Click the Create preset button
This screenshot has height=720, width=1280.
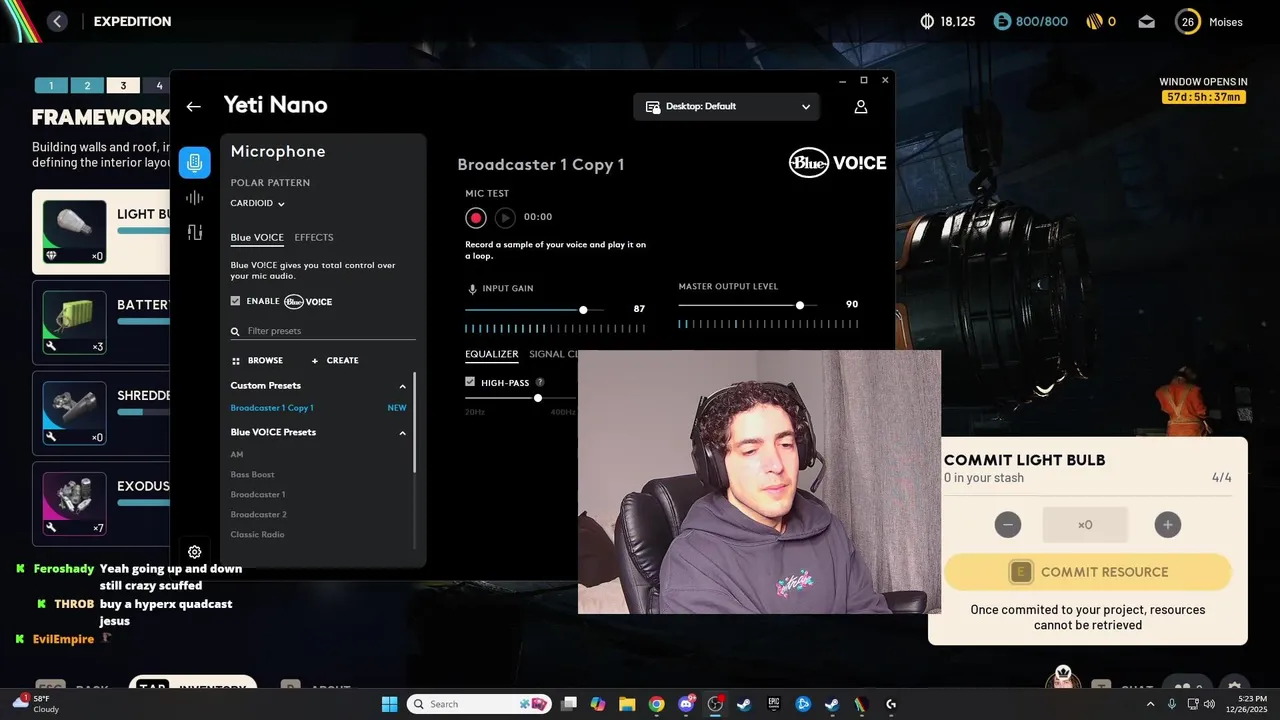[335, 360]
